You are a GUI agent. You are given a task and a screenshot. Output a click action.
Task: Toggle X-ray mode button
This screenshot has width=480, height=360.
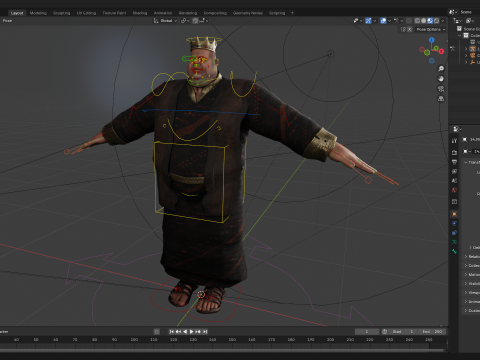point(409,21)
